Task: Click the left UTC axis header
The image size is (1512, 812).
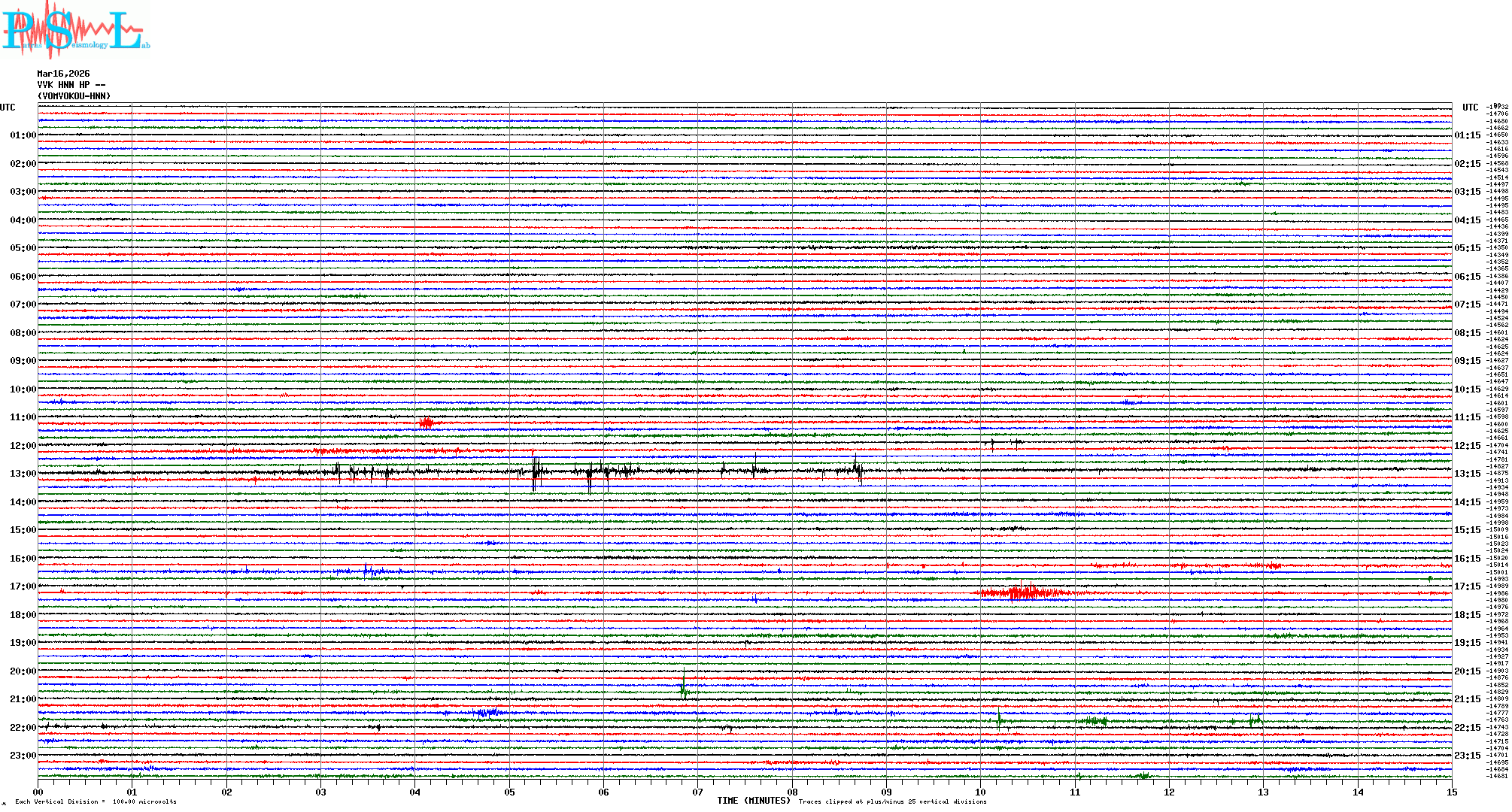Action: coord(8,108)
